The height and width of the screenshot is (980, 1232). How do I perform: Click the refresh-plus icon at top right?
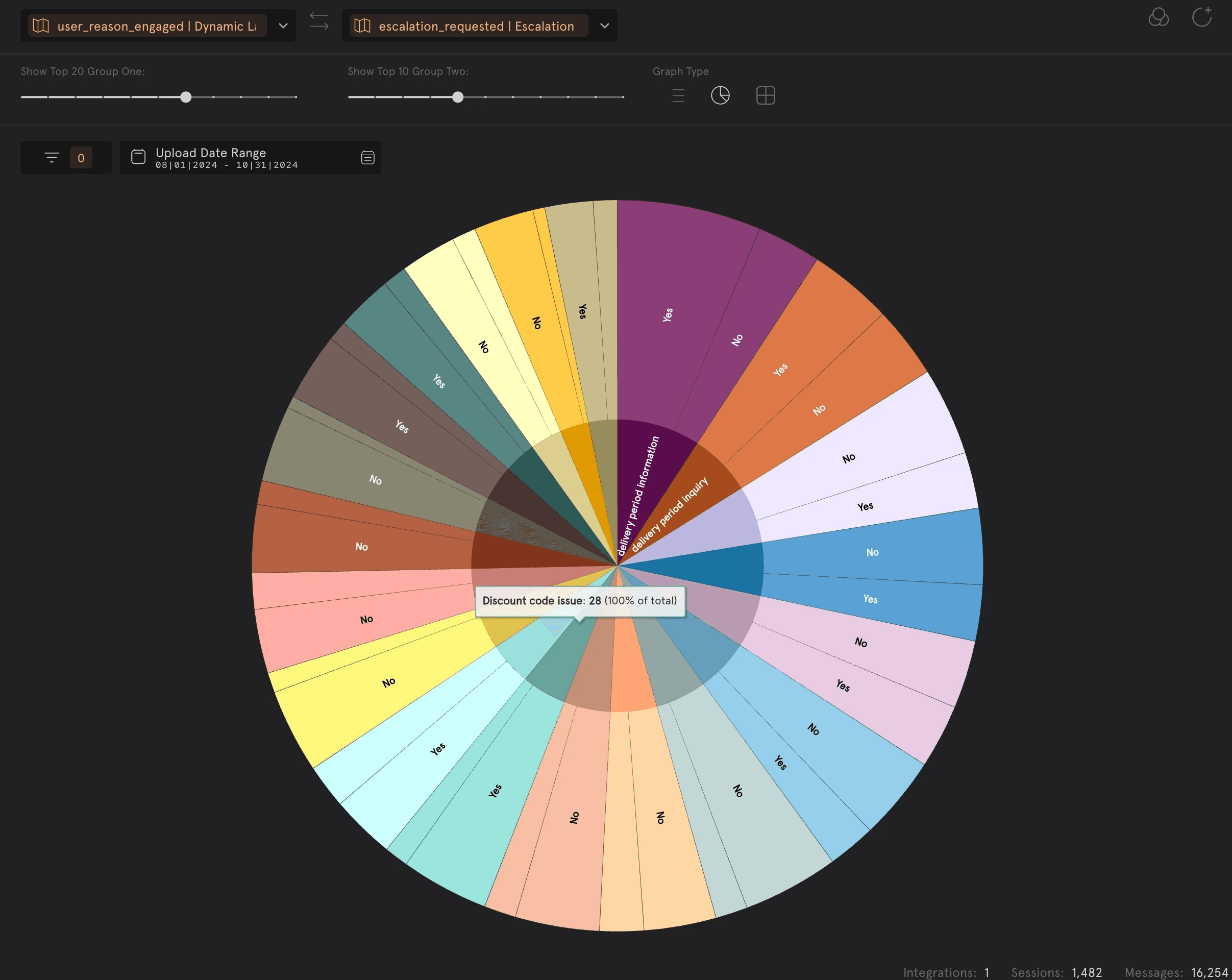pos(1202,17)
